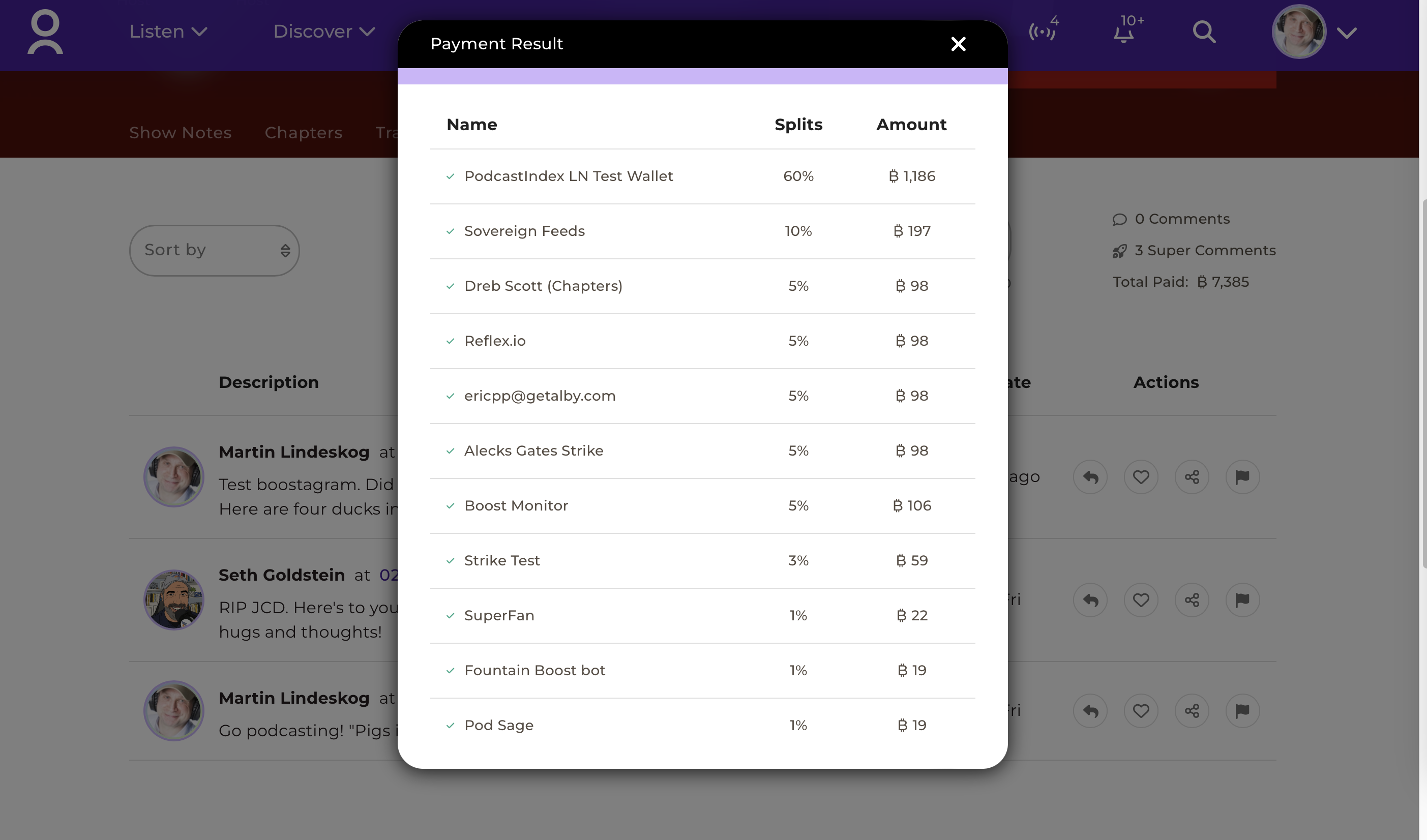
Task: Like Seth Goldstein's comment
Action: (x=1141, y=600)
